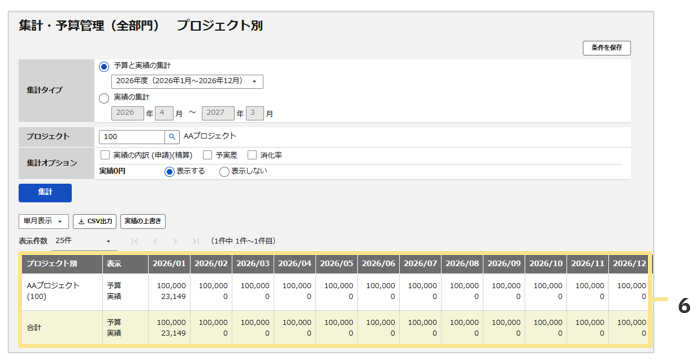Image resolution: width=696 pixels, height=360 pixels.
Task: Click the 2026/05 column header
Action: (336, 264)
